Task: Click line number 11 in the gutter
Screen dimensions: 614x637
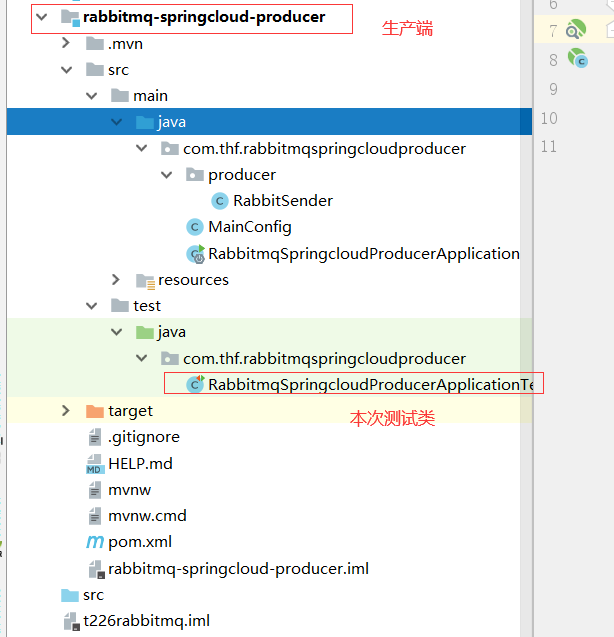Action: click(x=549, y=146)
